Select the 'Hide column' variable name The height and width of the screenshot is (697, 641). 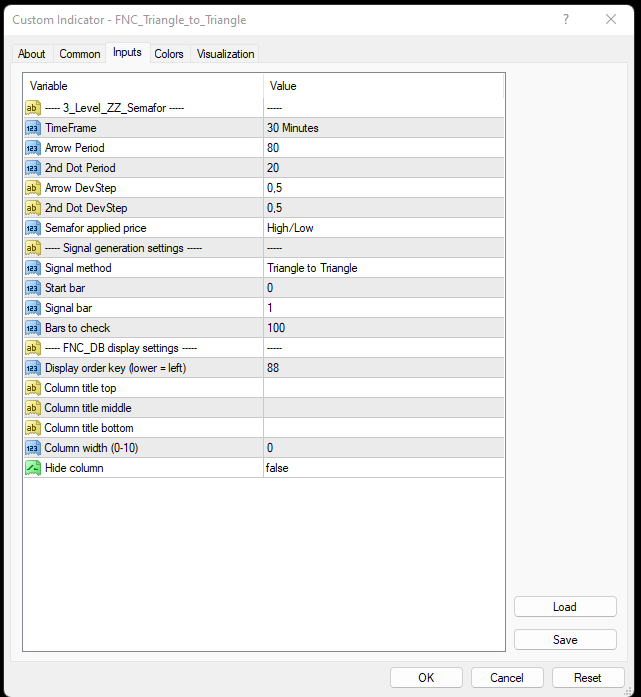pyautogui.click(x=74, y=468)
